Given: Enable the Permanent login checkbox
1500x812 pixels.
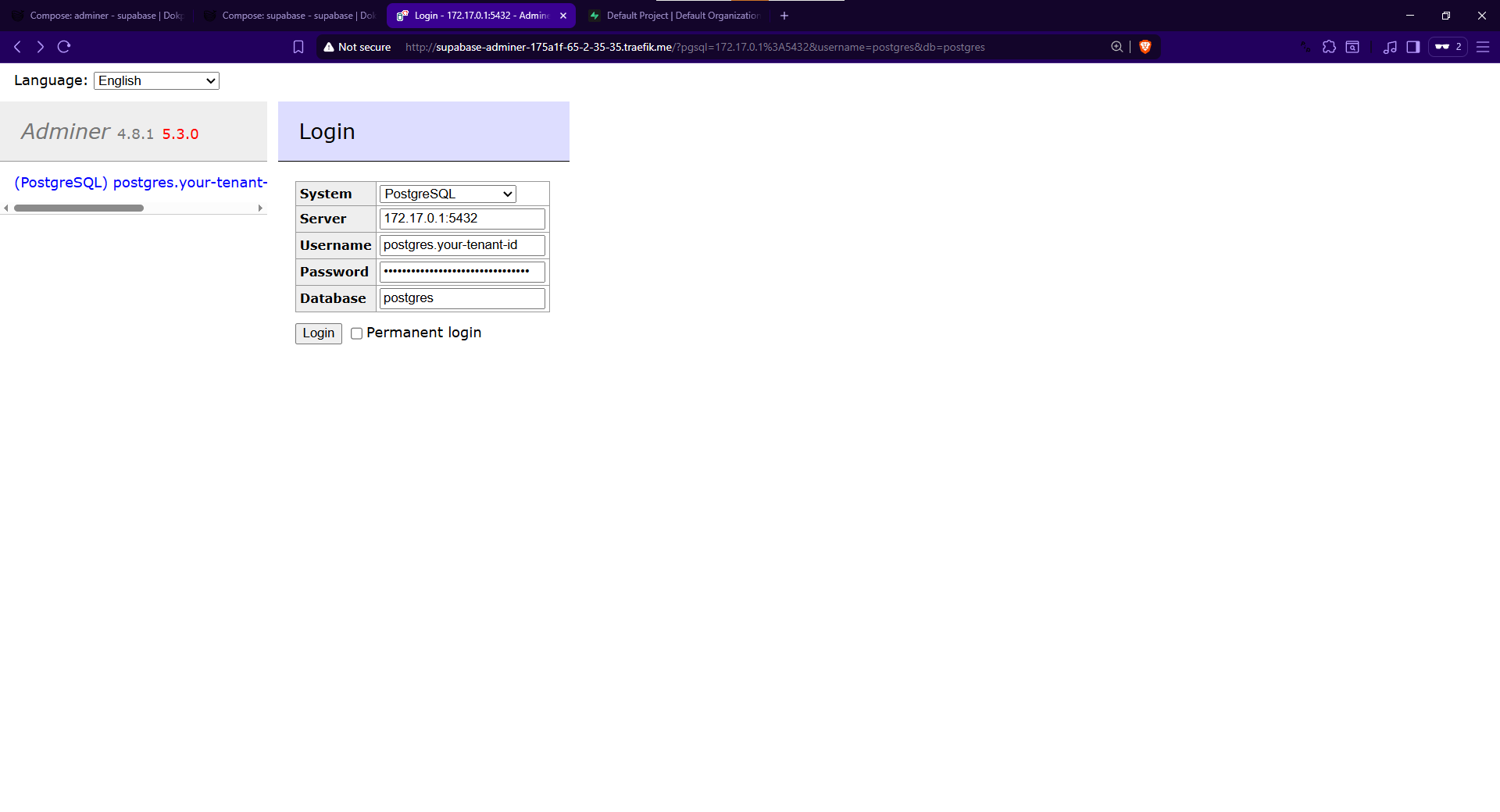Looking at the screenshot, I should (356, 333).
